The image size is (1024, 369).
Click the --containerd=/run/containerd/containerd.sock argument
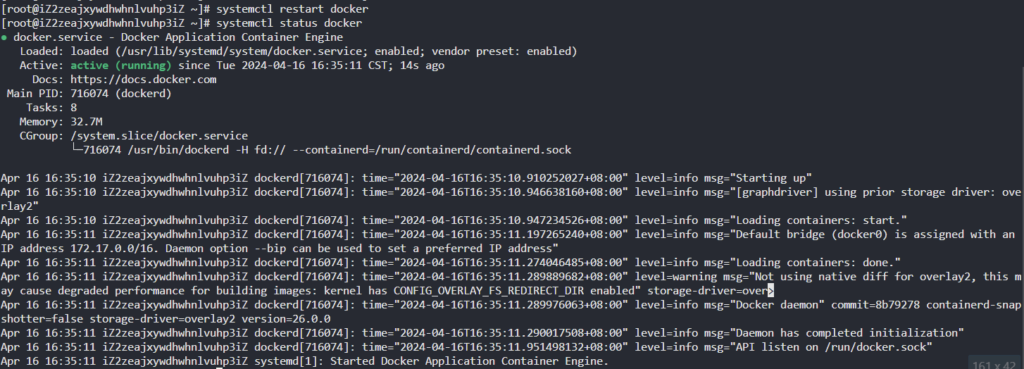click(432, 150)
